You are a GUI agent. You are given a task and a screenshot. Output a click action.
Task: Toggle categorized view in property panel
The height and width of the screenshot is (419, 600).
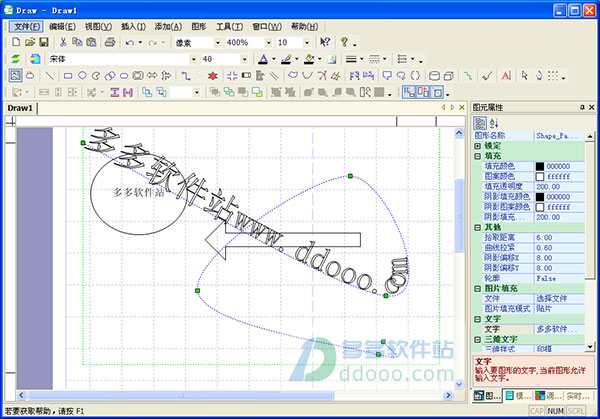480,123
